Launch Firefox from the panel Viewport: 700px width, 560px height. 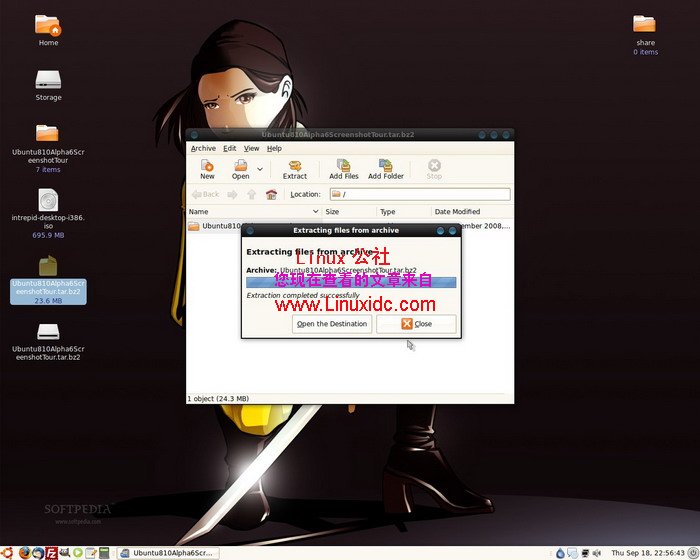(x=25, y=553)
